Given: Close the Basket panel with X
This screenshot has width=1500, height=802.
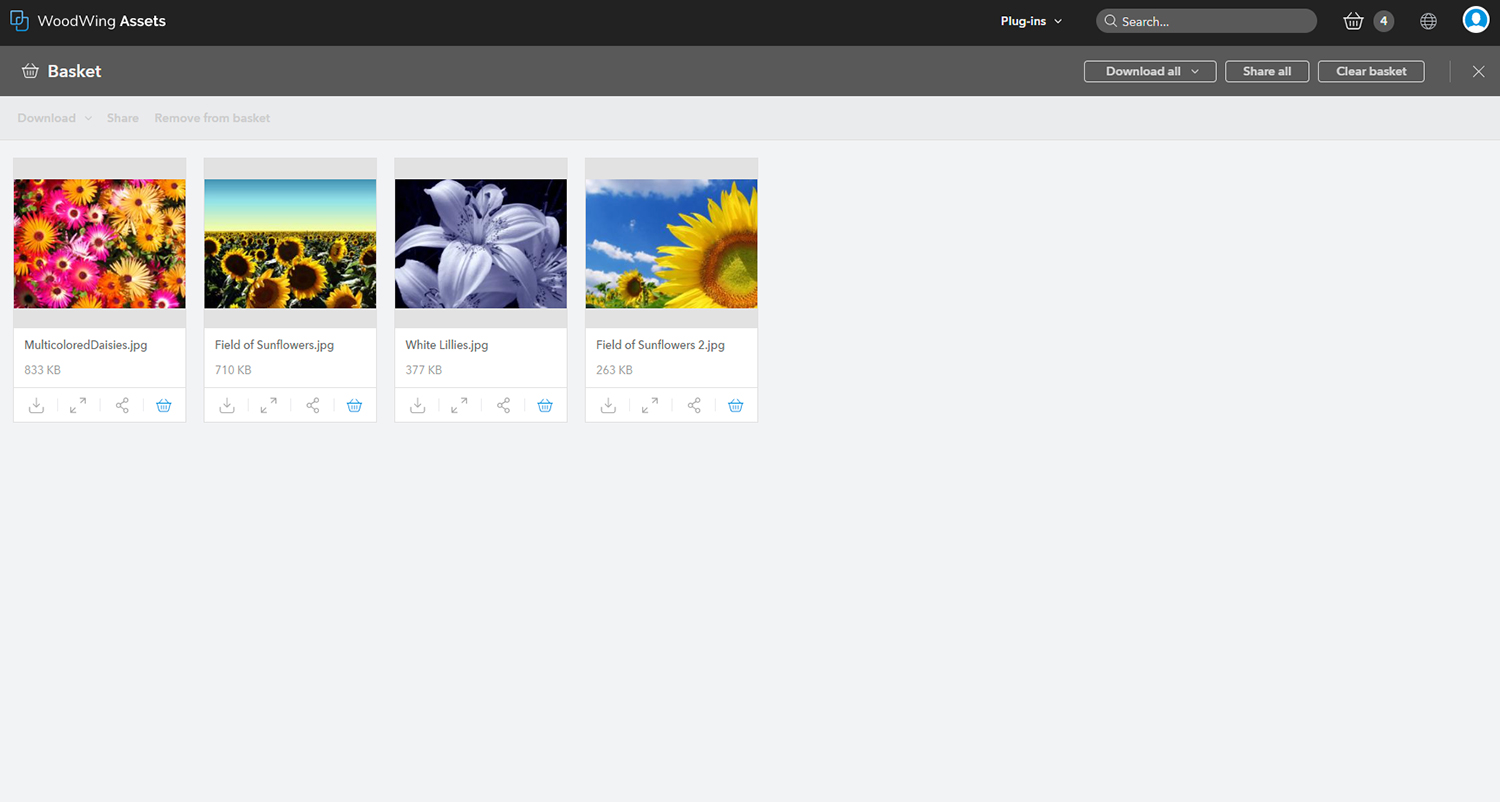Looking at the screenshot, I should (x=1478, y=71).
